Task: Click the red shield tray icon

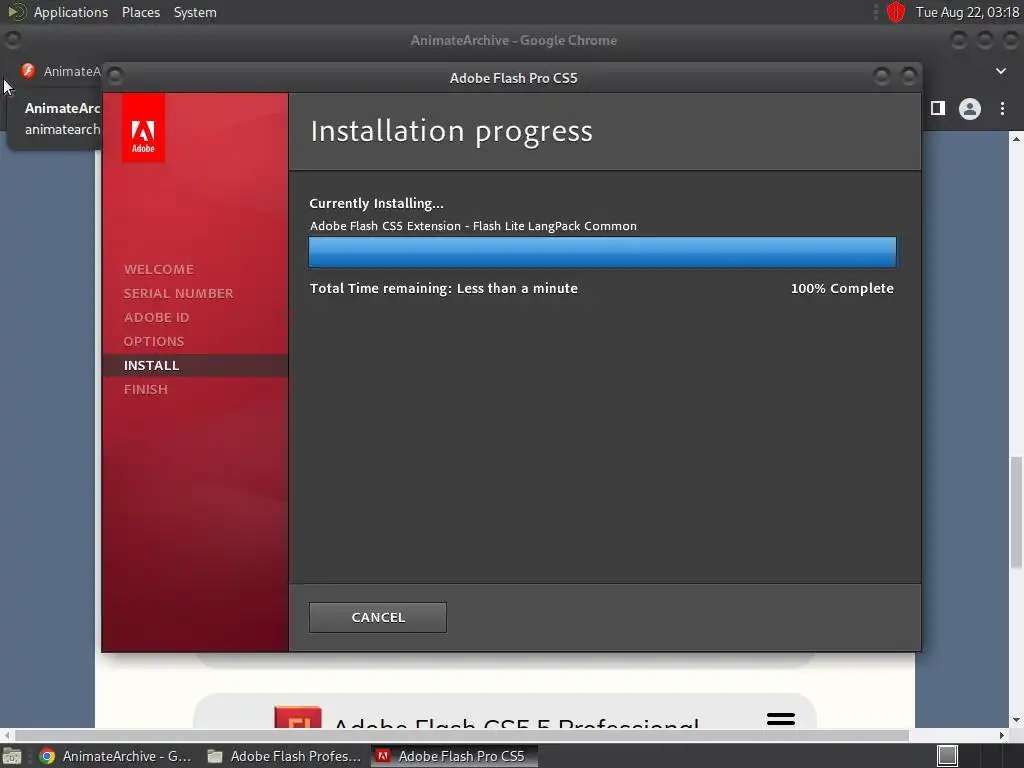Action: (x=895, y=12)
